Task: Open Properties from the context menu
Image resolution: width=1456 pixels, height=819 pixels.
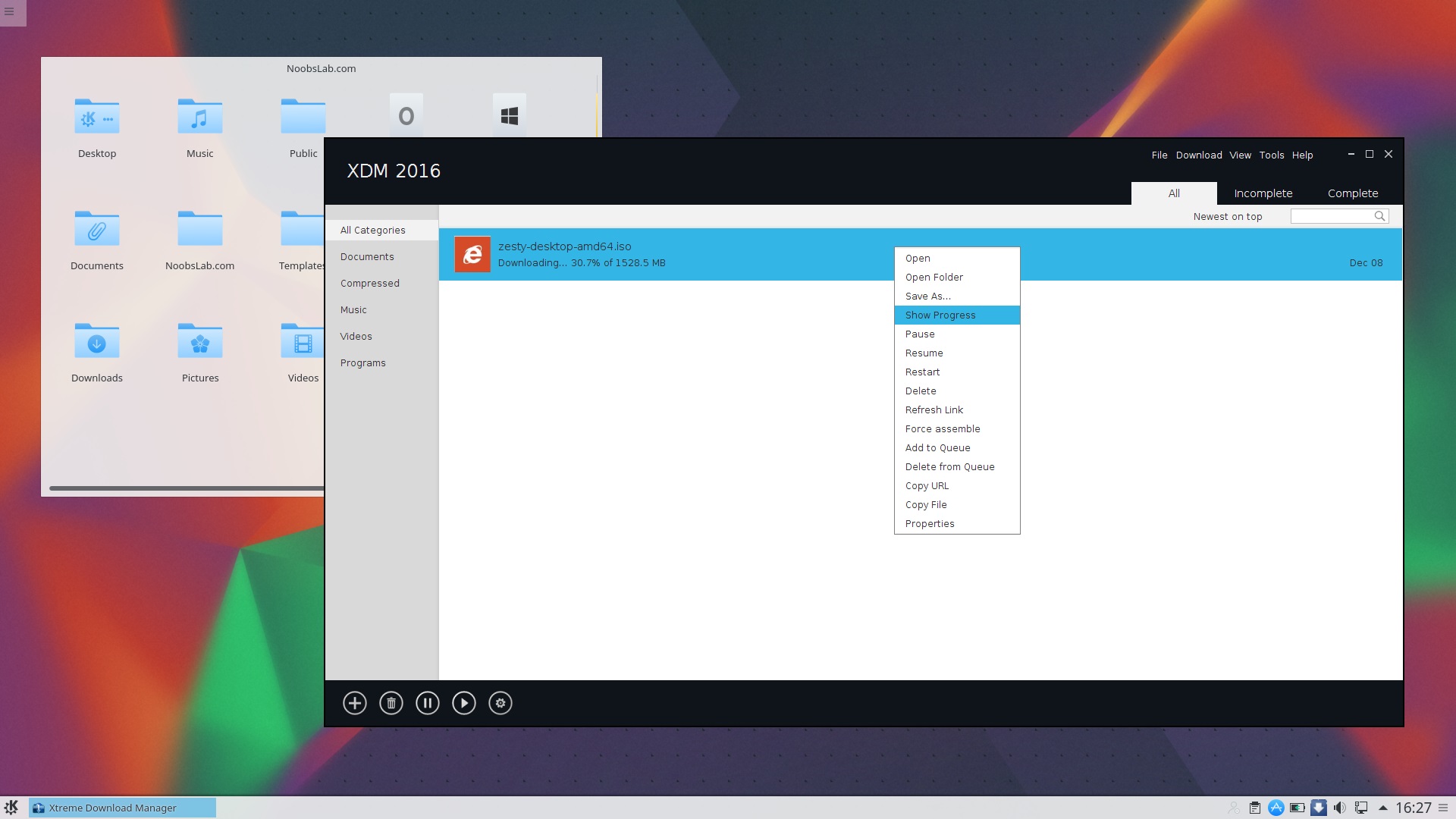Action: (957, 524)
